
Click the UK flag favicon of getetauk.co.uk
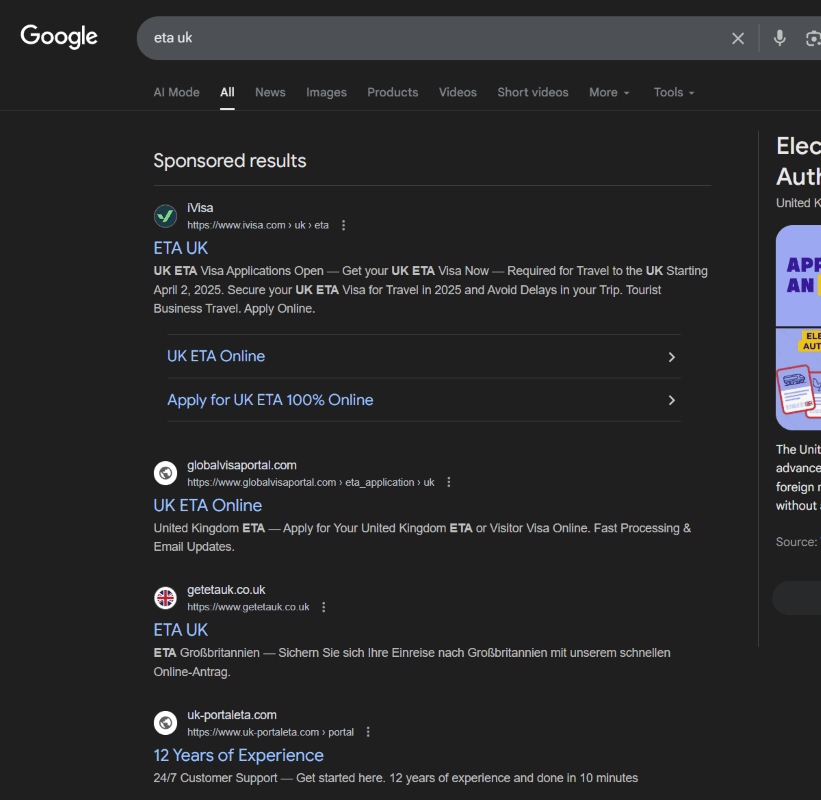coord(165,597)
